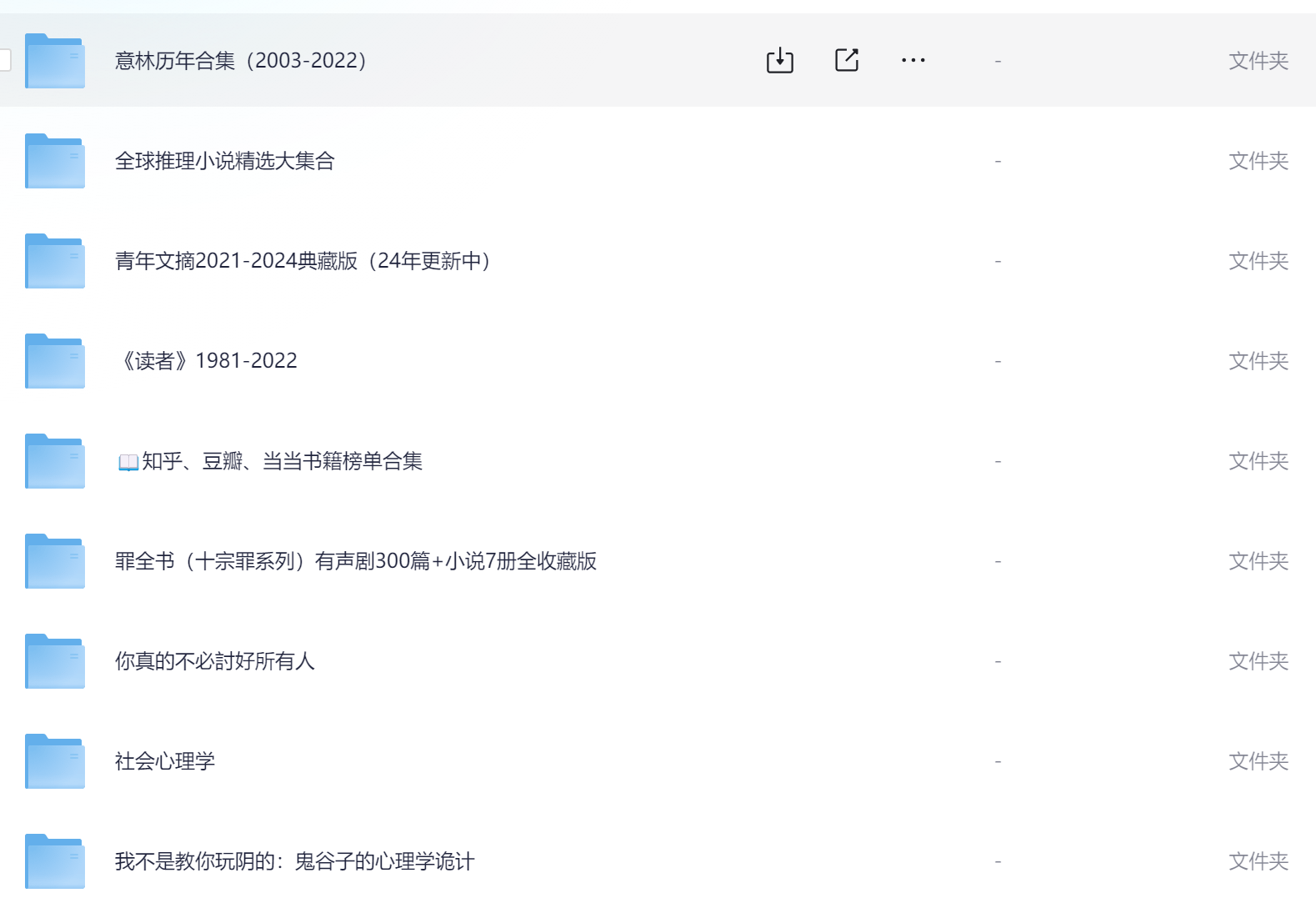The height and width of the screenshot is (898, 1316).
Task: Click the download icon for 意林历年合集
Action: tap(779, 60)
